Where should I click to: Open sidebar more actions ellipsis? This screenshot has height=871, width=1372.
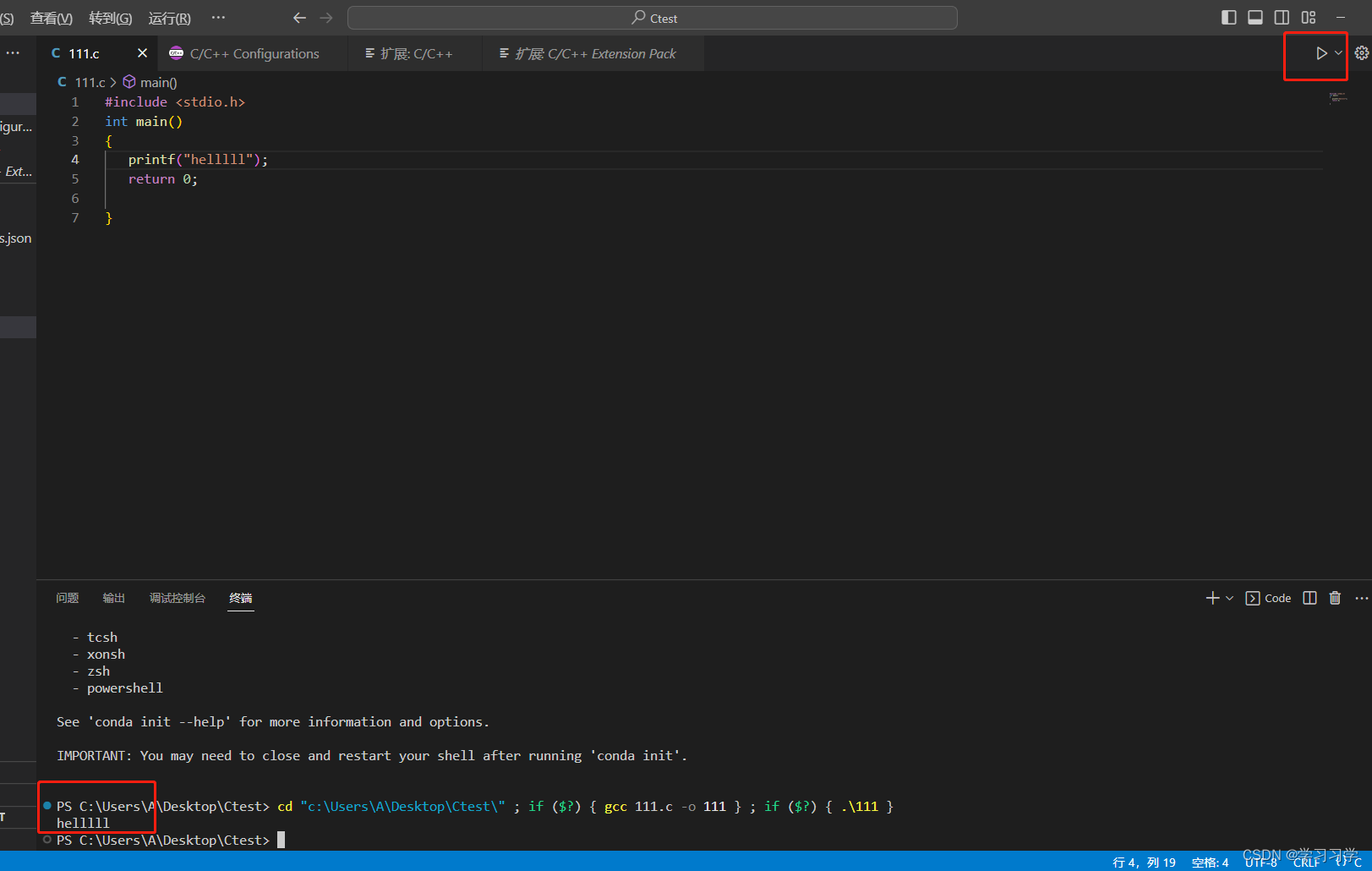[13, 53]
